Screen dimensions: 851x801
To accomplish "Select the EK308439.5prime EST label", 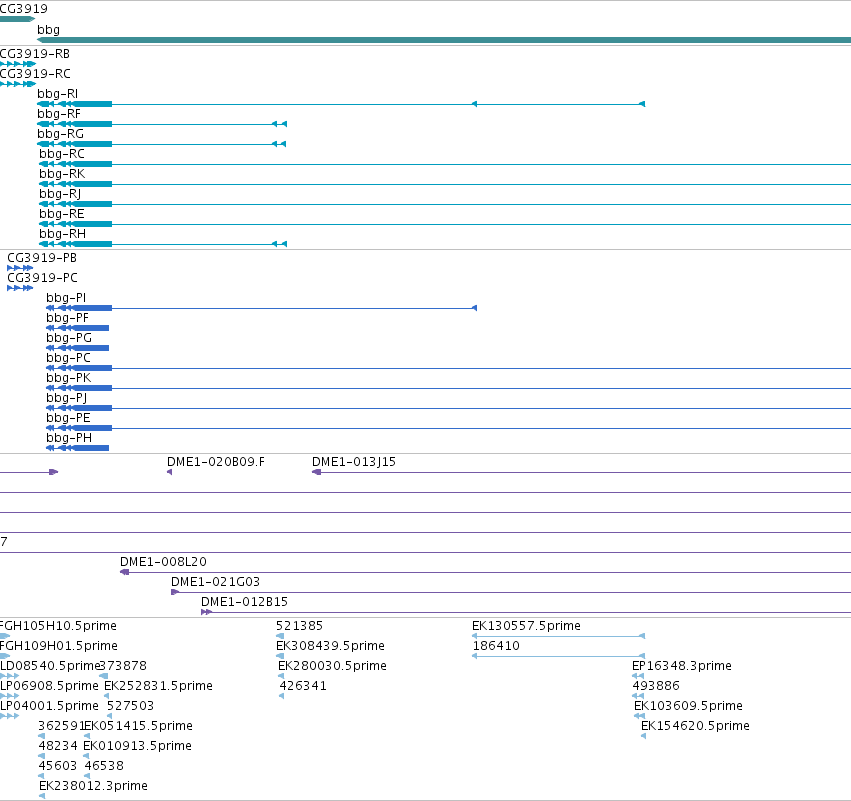I will coord(331,646).
